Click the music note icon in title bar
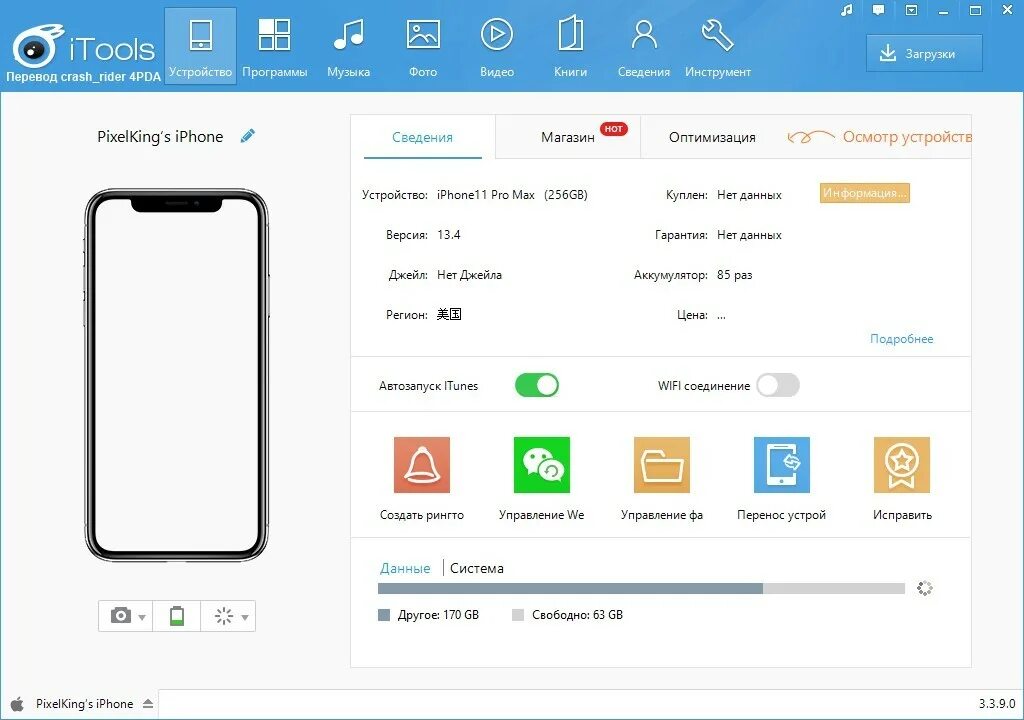 [846, 10]
